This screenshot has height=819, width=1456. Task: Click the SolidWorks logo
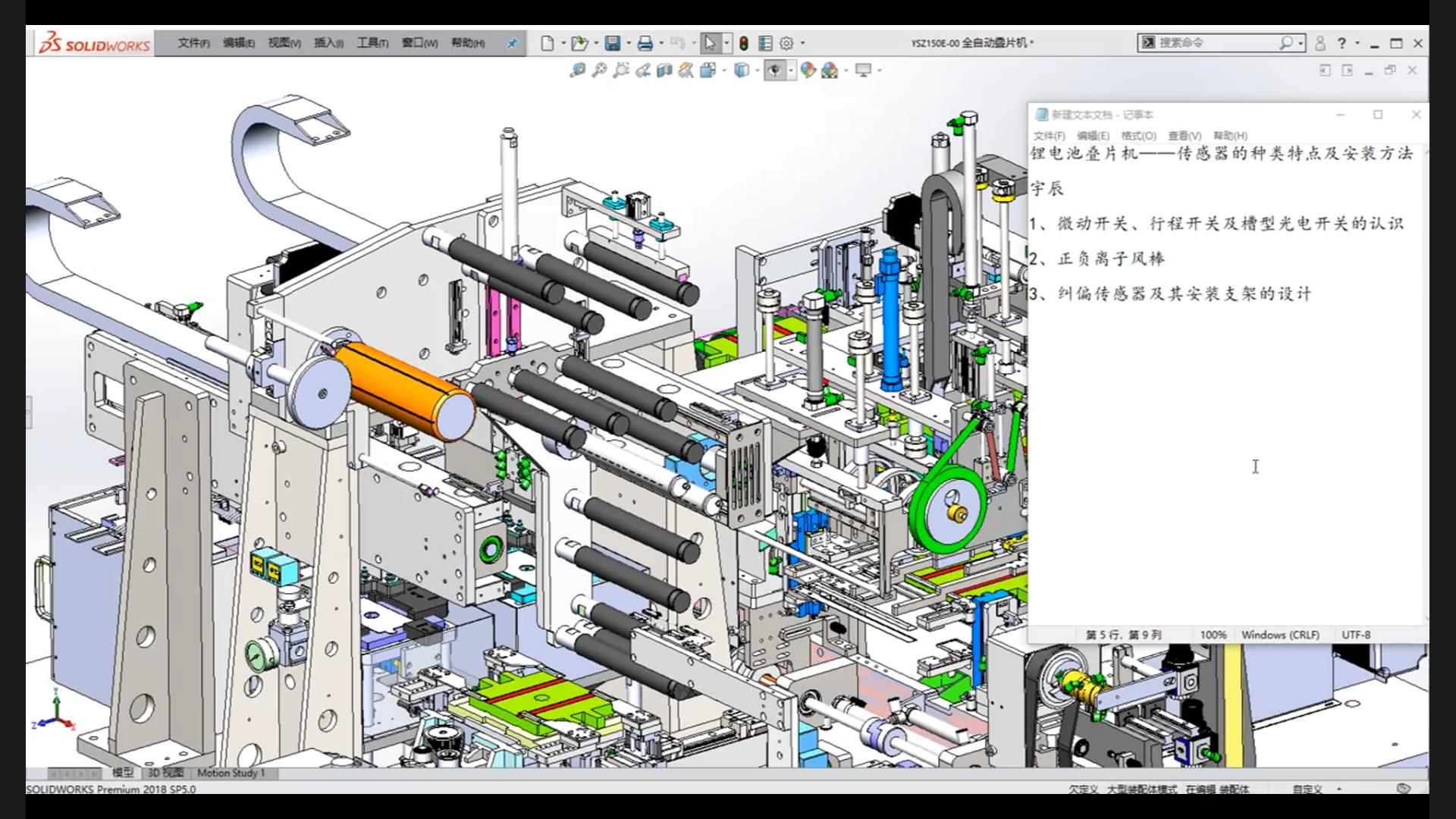tap(95, 44)
